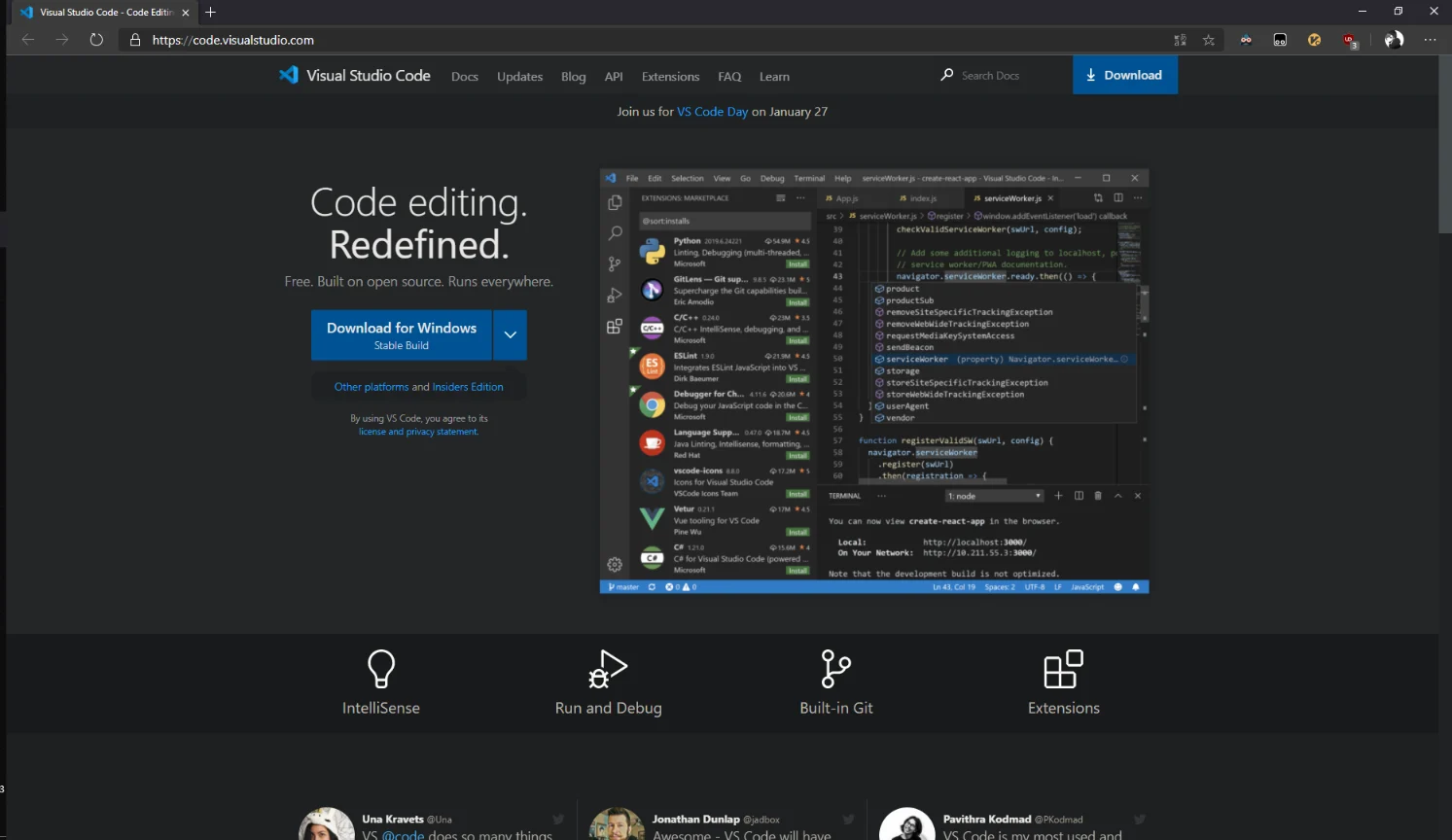Click the Run and Debug feature label

609,708
